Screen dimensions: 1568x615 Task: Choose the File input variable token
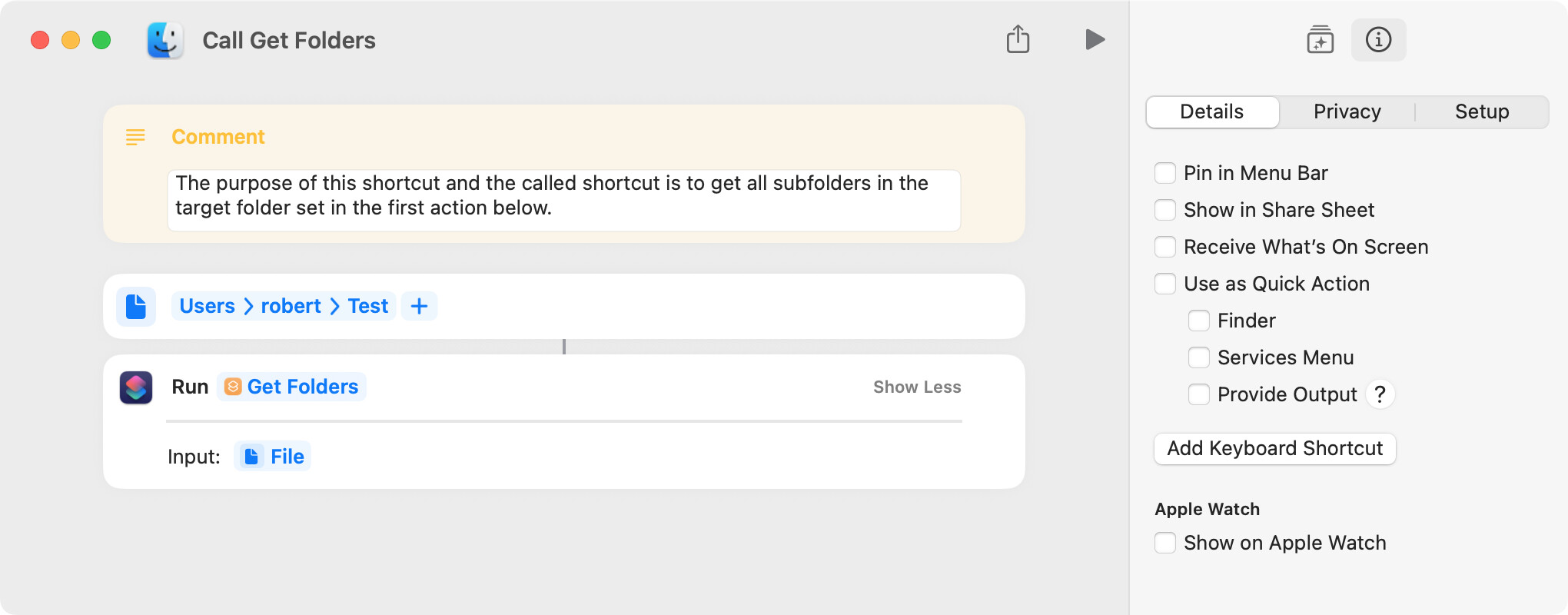[273, 457]
